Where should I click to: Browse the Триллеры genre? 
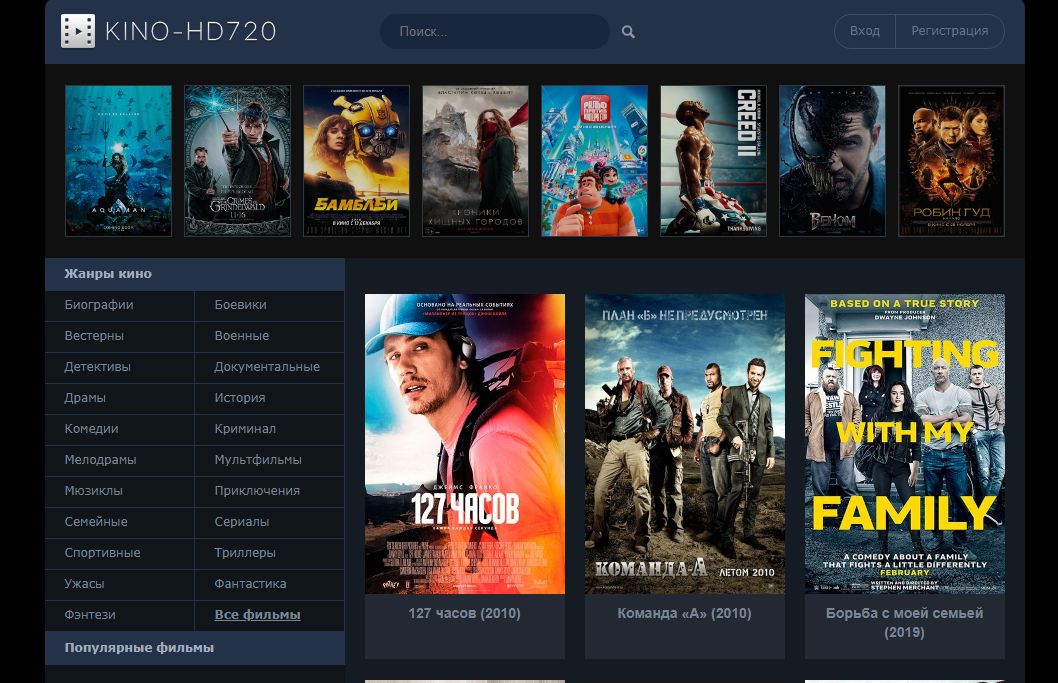pos(245,553)
